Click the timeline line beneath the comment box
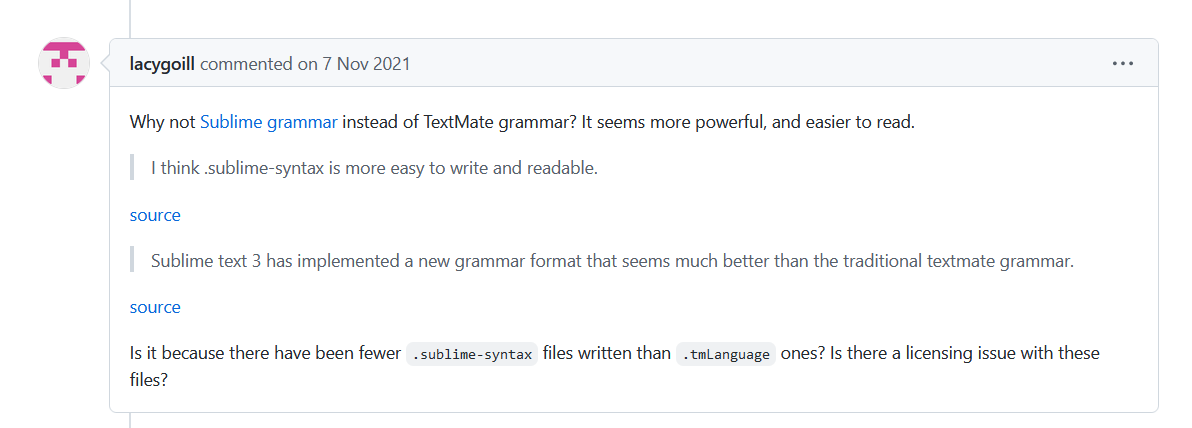This screenshot has height=428, width=1192. point(130,420)
